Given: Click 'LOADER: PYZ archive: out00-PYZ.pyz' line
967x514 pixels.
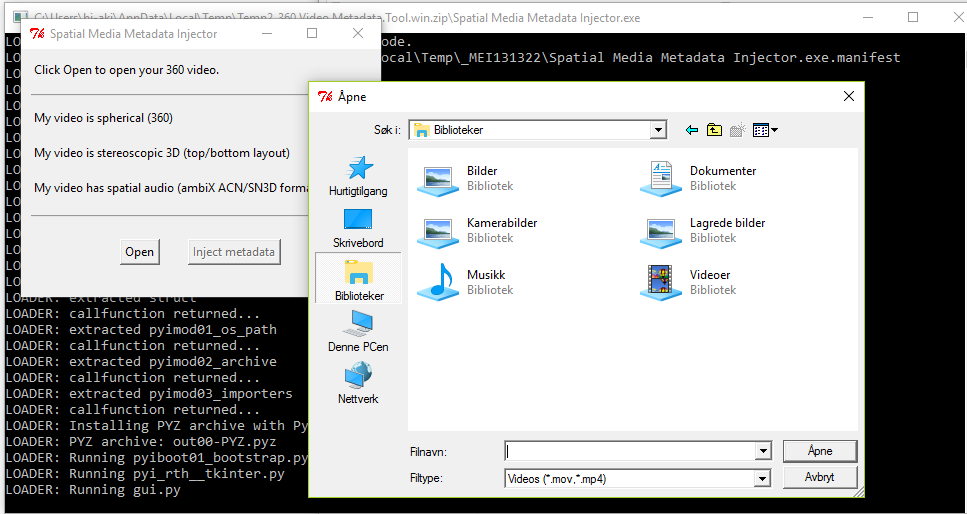Looking at the screenshot, I should click(141, 442).
